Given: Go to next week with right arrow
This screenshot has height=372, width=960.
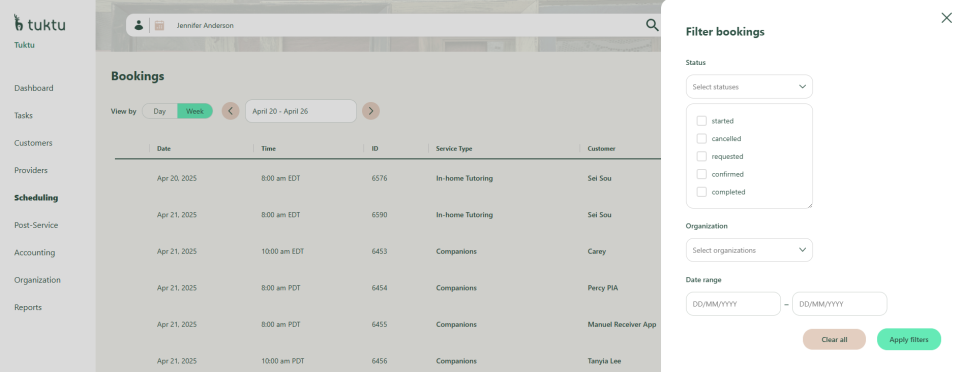Looking at the screenshot, I should pyautogui.click(x=370, y=111).
